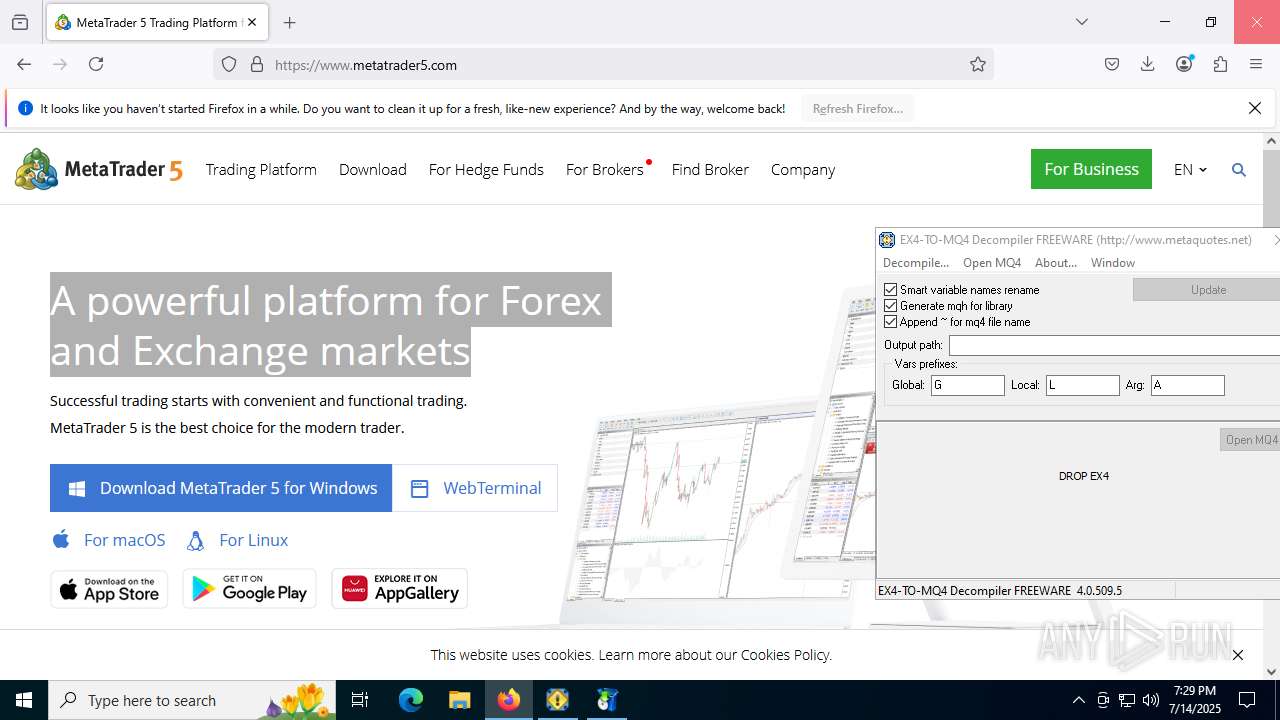Click the For Business button

pyautogui.click(x=1091, y=169)
